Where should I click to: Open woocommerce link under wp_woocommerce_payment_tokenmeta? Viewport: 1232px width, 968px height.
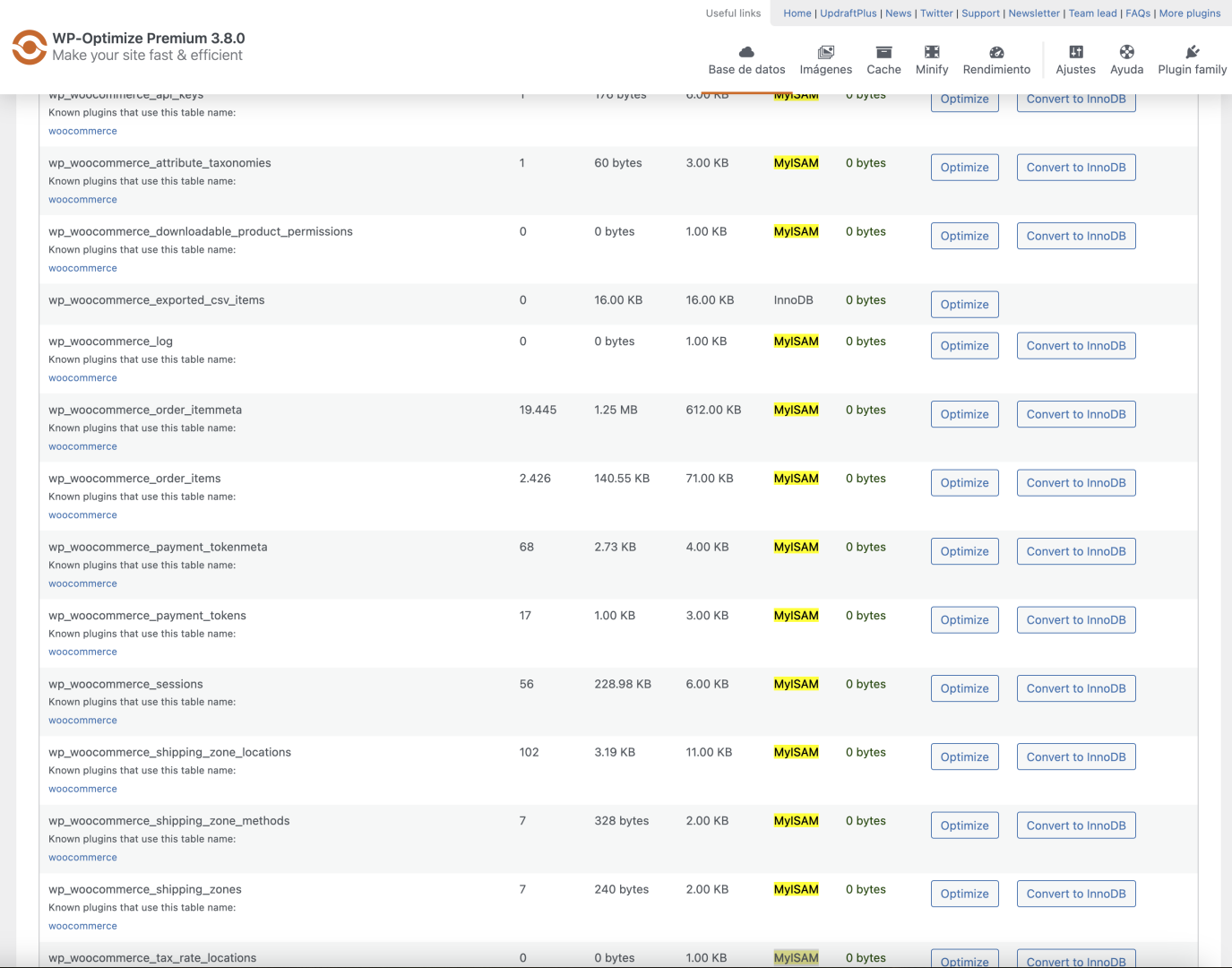[x=82, y=583]
